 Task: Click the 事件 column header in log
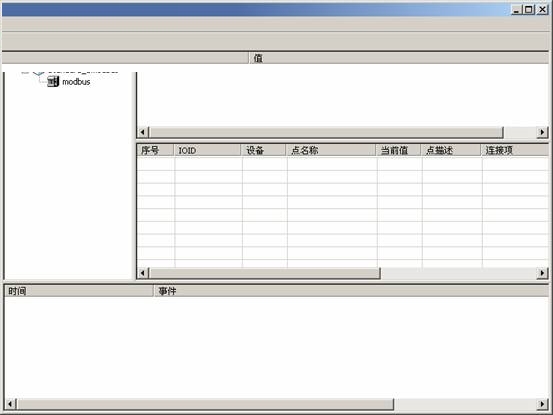coord(351,291)
